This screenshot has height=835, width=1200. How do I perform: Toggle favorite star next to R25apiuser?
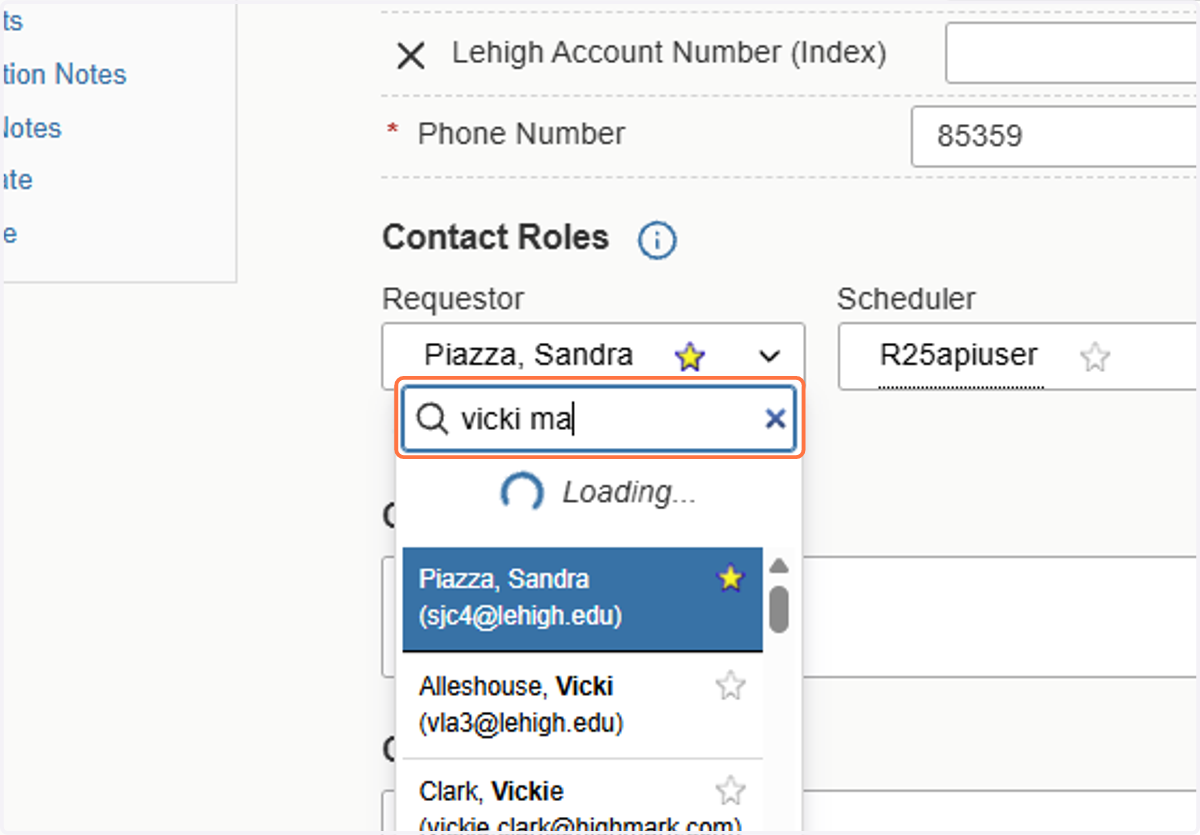tap(1095, 357)
